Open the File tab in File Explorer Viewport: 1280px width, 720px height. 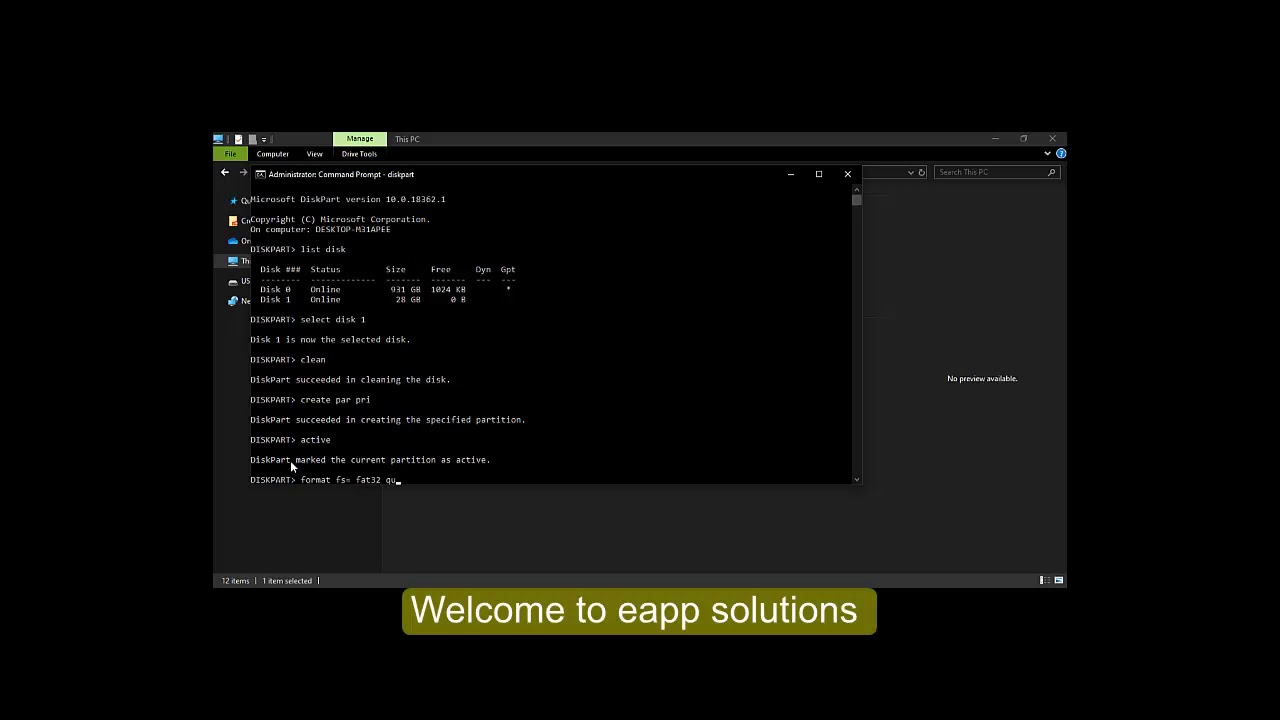point(230,154)
